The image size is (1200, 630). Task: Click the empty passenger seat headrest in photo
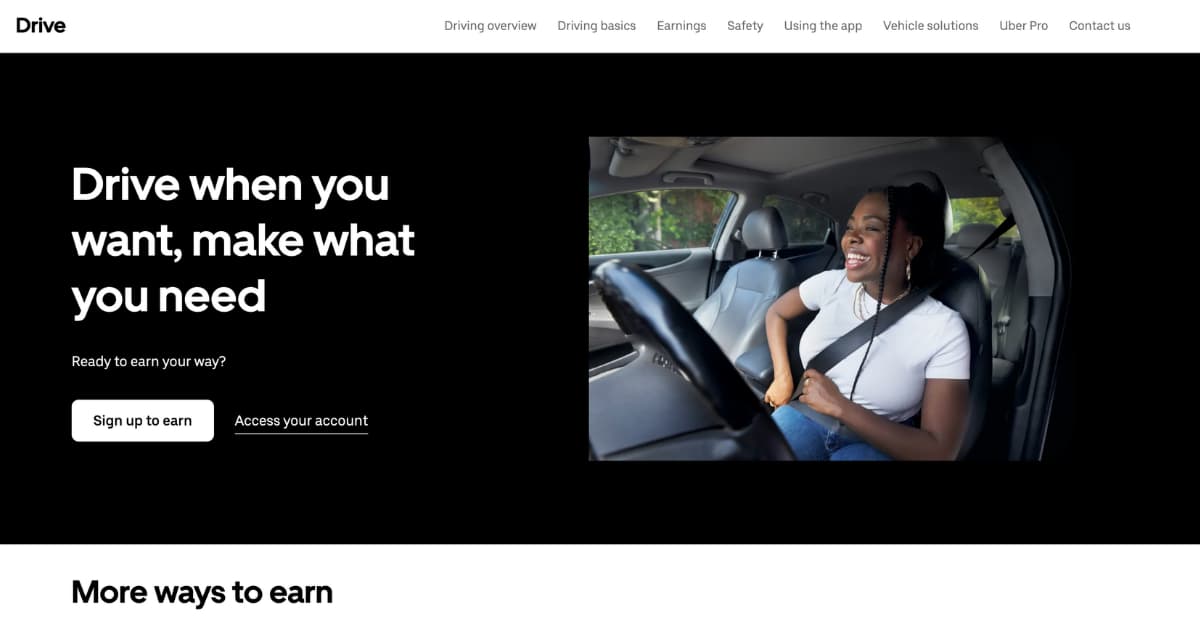(764, 231)
